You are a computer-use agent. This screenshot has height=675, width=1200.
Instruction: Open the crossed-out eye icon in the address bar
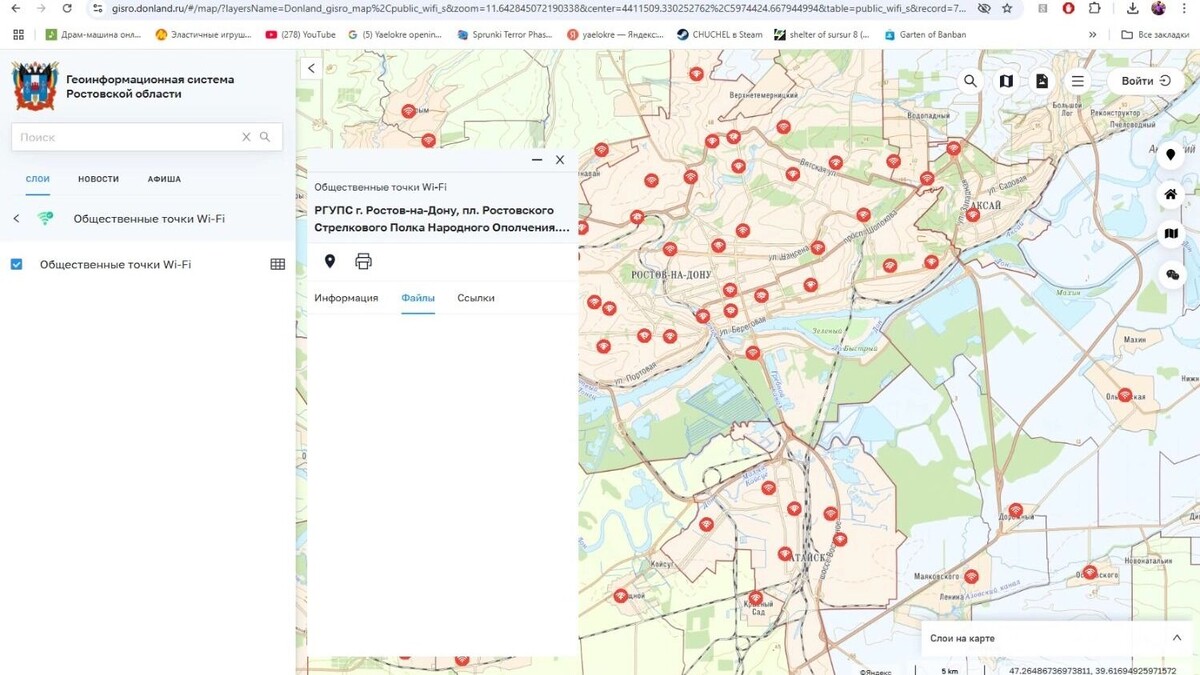(983, 8)
